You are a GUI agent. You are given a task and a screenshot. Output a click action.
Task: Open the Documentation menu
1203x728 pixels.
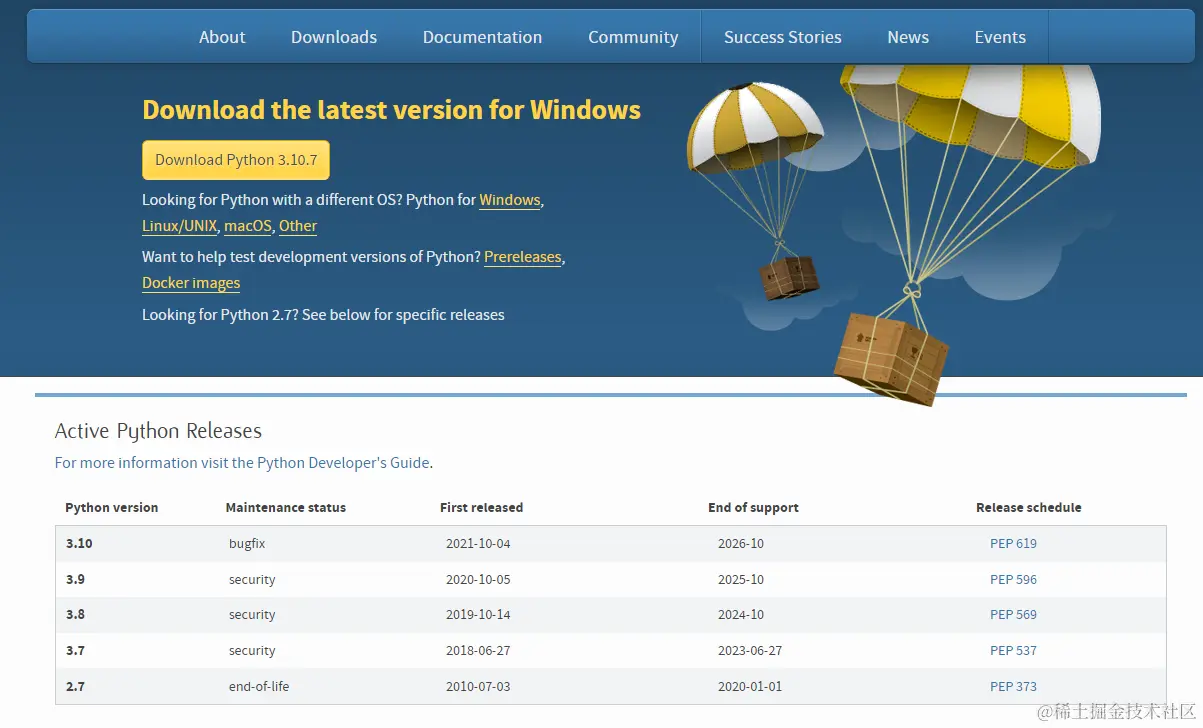(x=482, y=37)
